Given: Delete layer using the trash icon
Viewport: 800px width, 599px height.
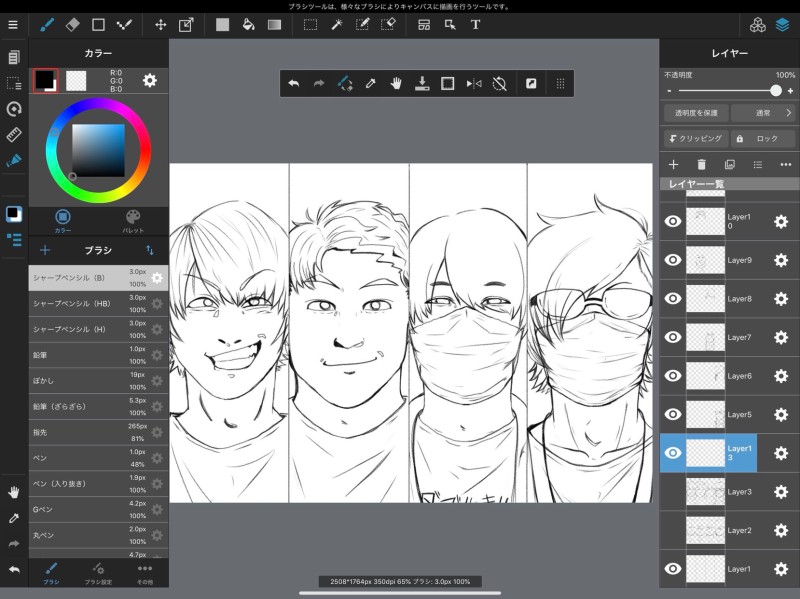Looking at the screenshot, I should pos(701,164).
